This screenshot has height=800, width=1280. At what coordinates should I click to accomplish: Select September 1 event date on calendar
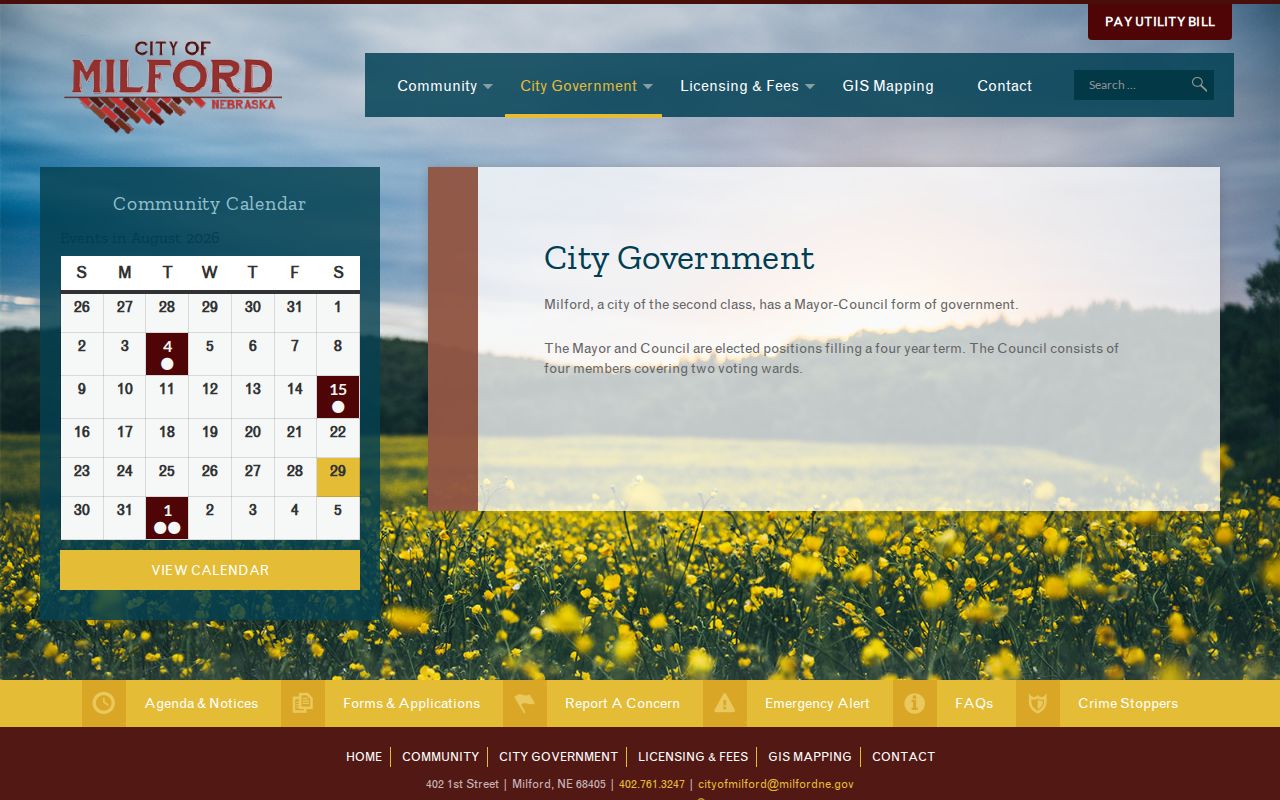(x=167, y=518)
